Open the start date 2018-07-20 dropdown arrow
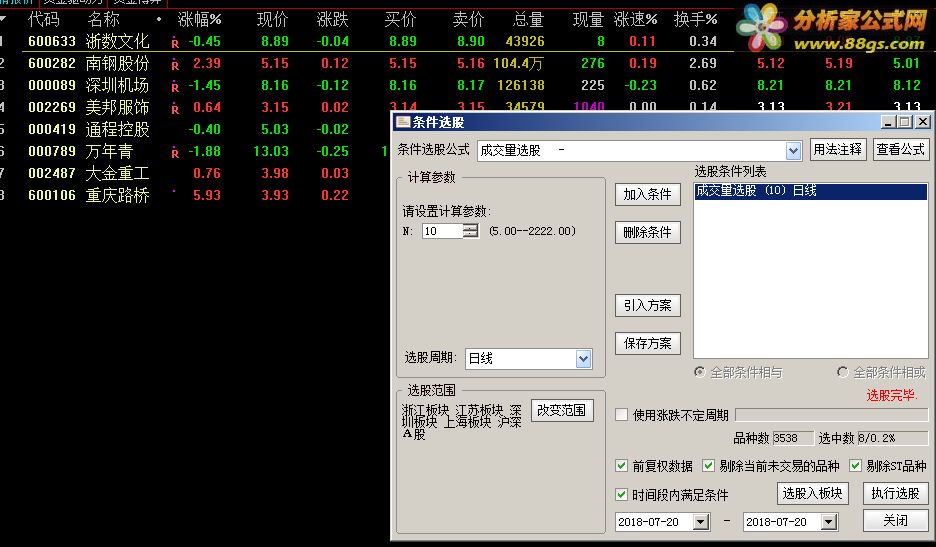The height and width of the screenshot is (547, 936). point(701,522)
